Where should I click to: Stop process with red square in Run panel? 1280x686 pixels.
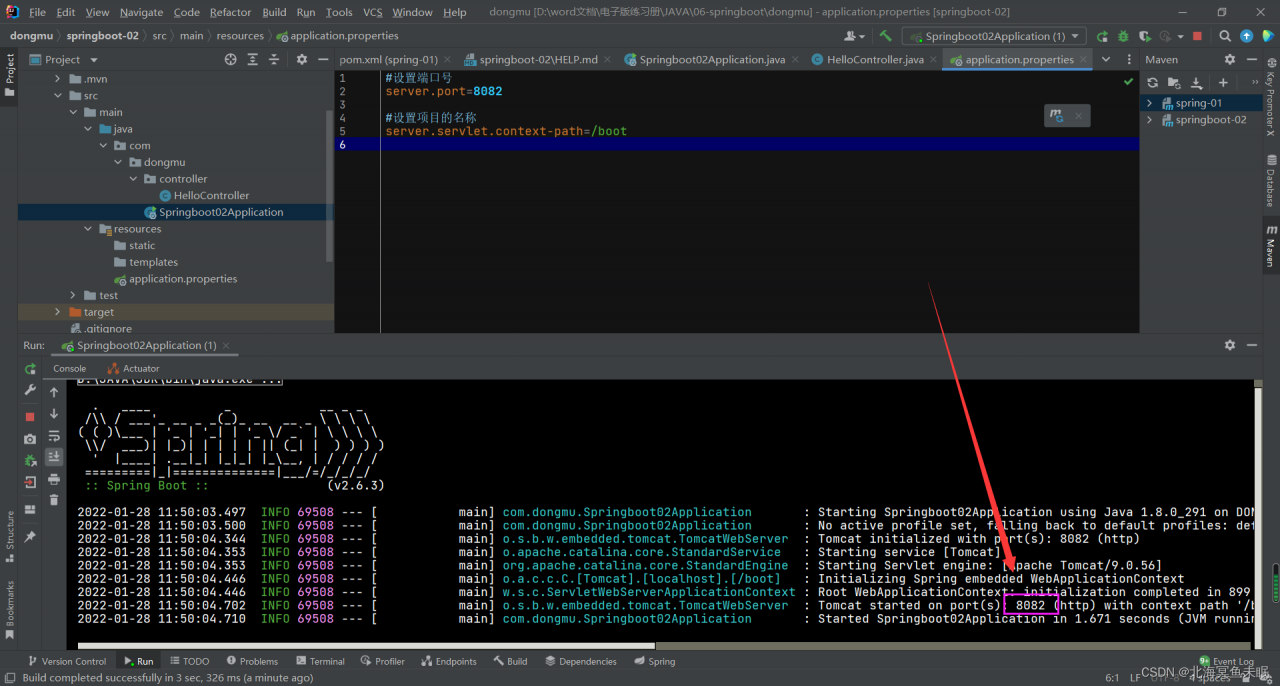coord(30,416)
